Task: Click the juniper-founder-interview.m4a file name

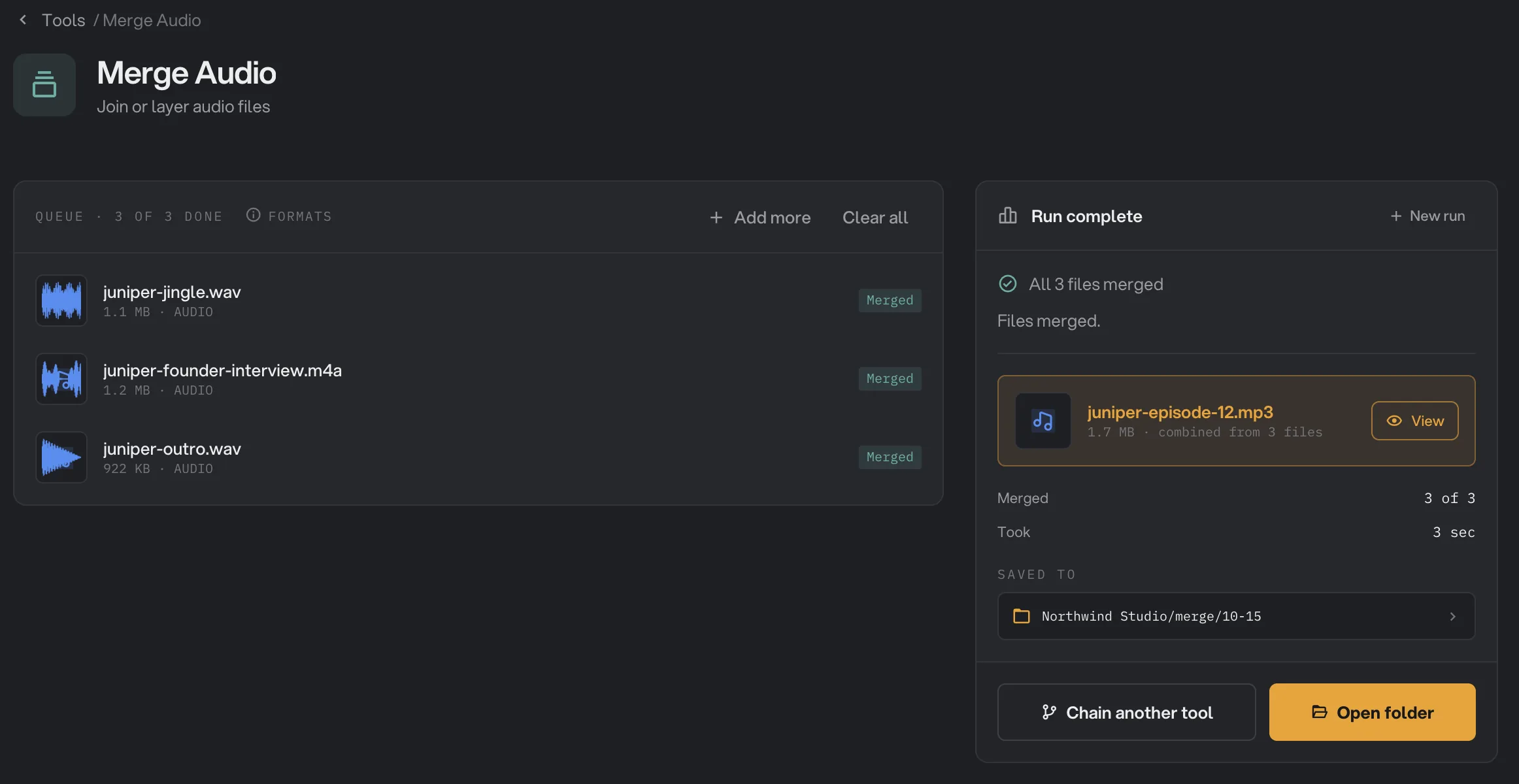Action: coord(222,370)
